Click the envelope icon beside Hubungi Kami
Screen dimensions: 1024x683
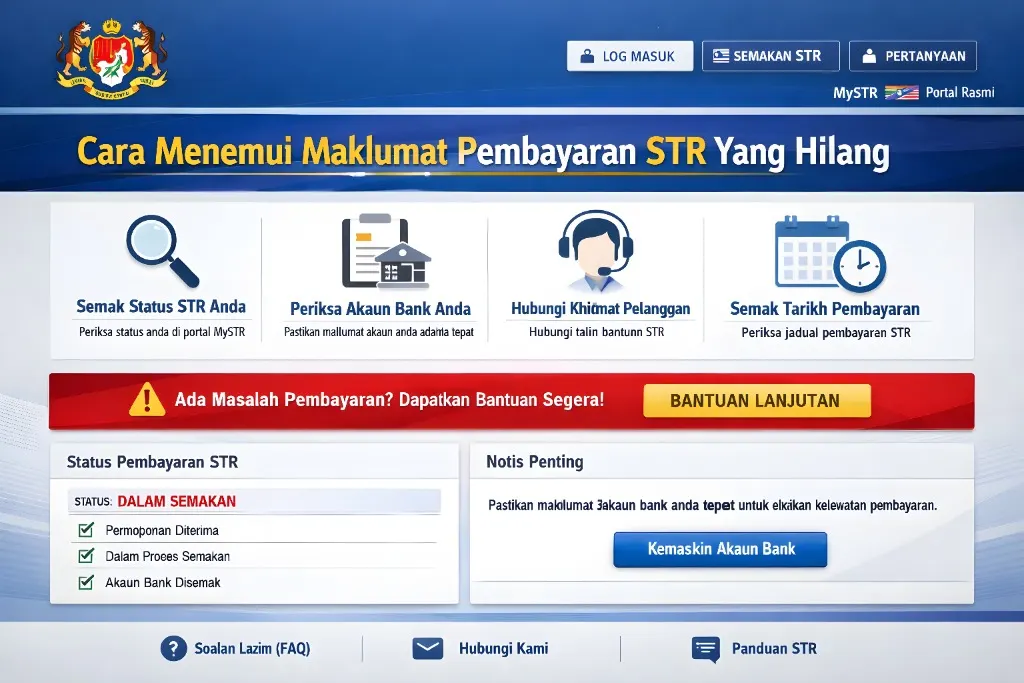point(428,648)
